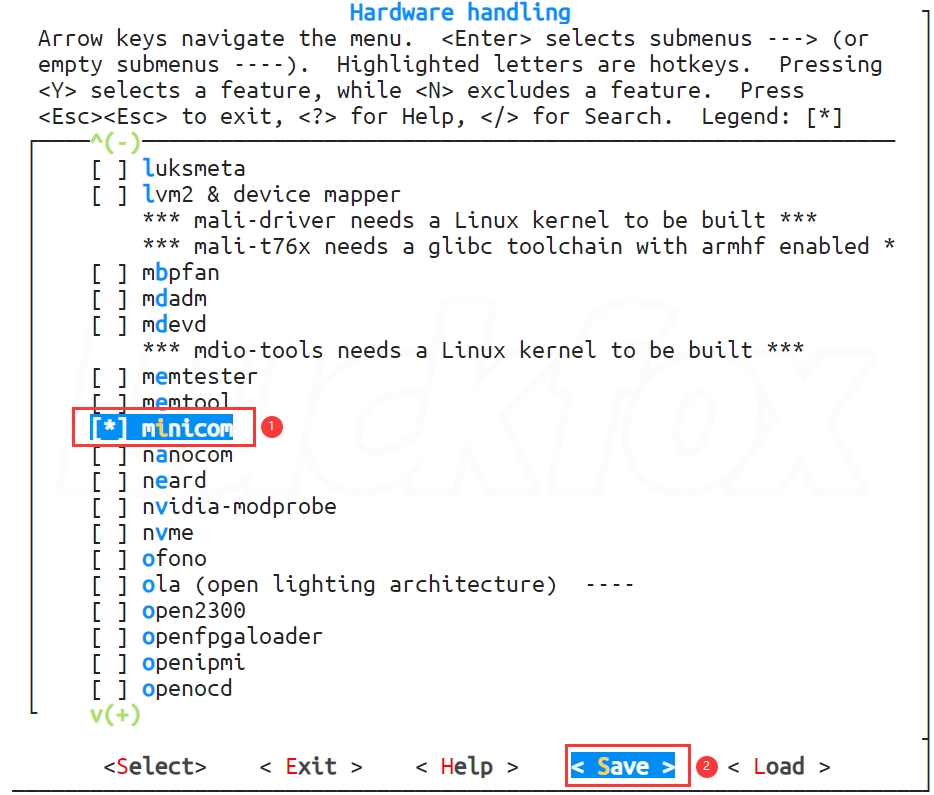Toggle the nvme package checkbox
This screenshot has height=795, width=934.
click(142, 532)
